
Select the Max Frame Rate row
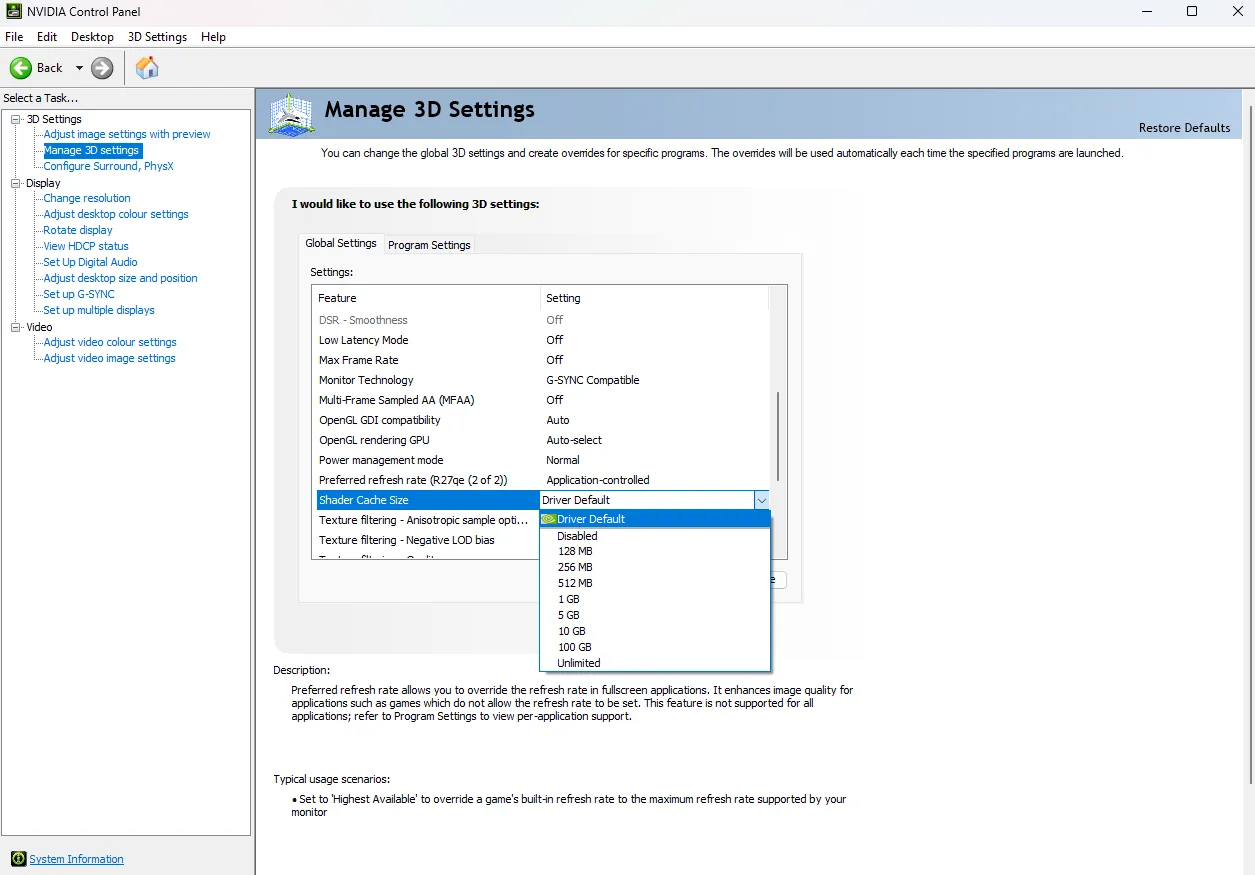click(x=541, y=360)
